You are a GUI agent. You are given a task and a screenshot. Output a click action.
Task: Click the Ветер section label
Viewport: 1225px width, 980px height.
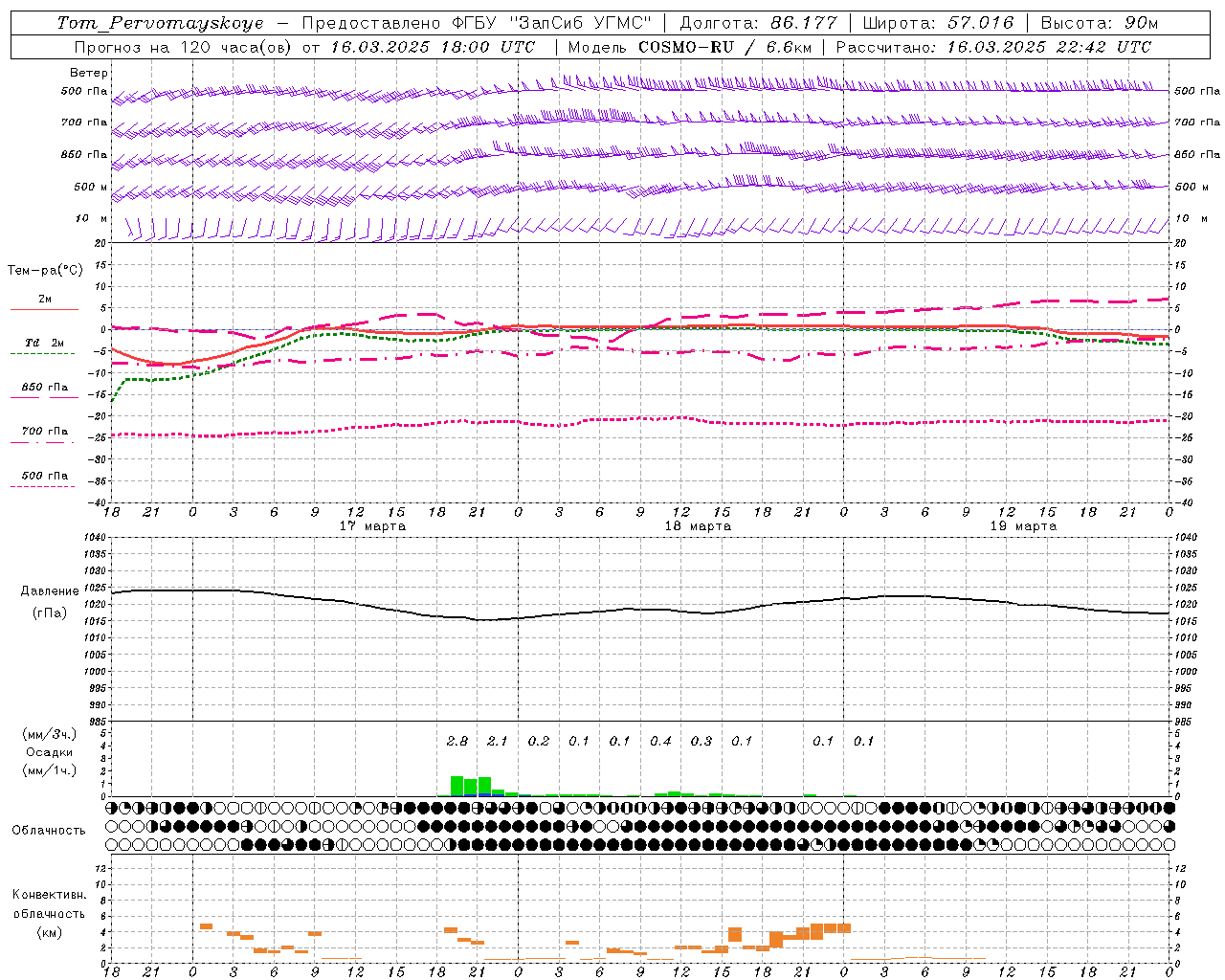click(x=89, y=73)
